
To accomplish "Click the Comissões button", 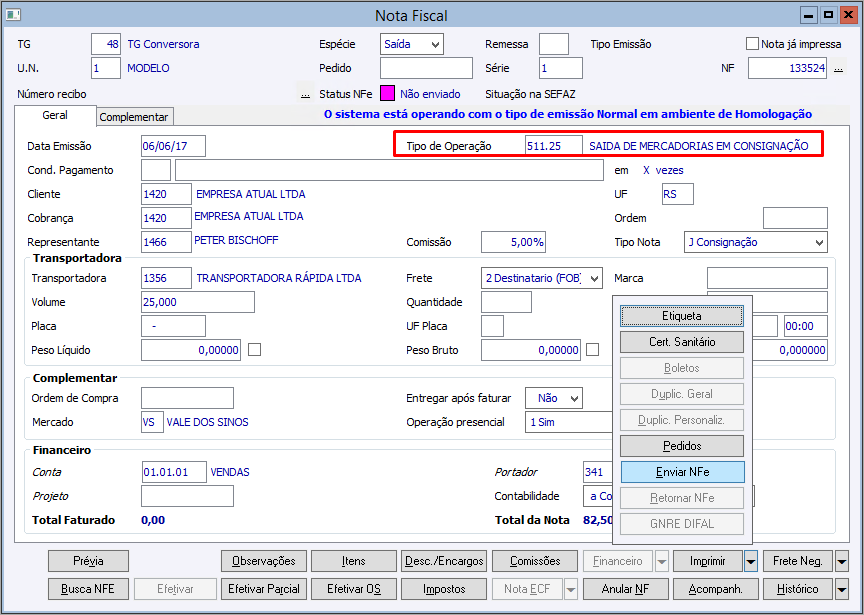I will [534, 561].
